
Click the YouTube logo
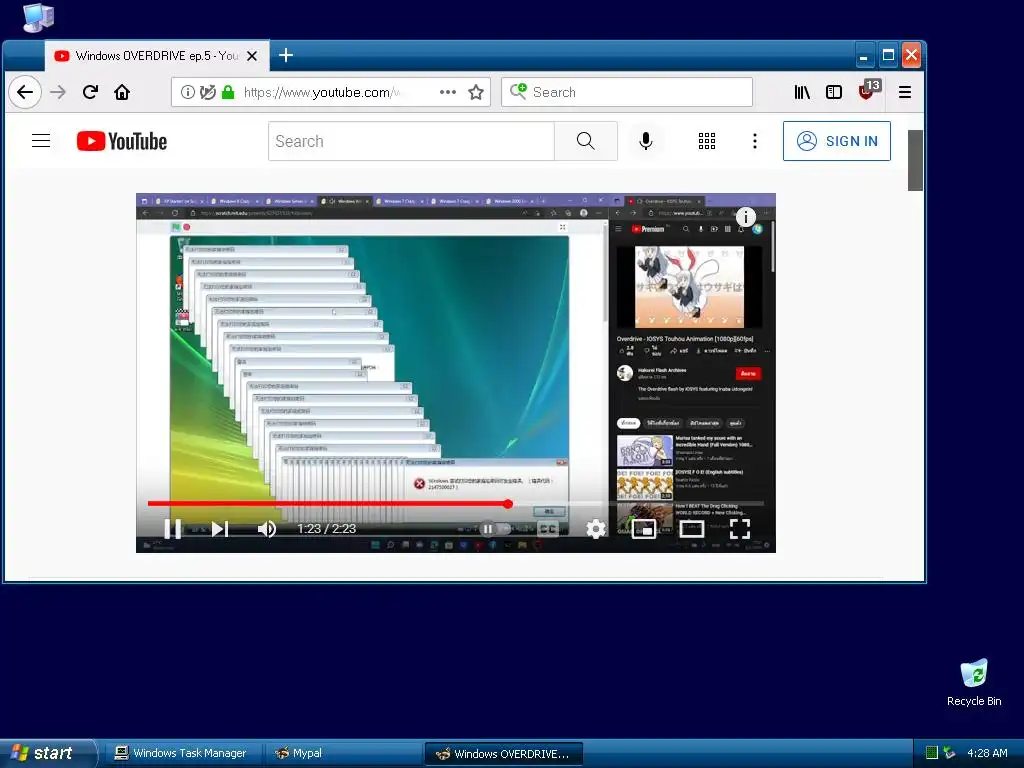click(x=121, y=141)
